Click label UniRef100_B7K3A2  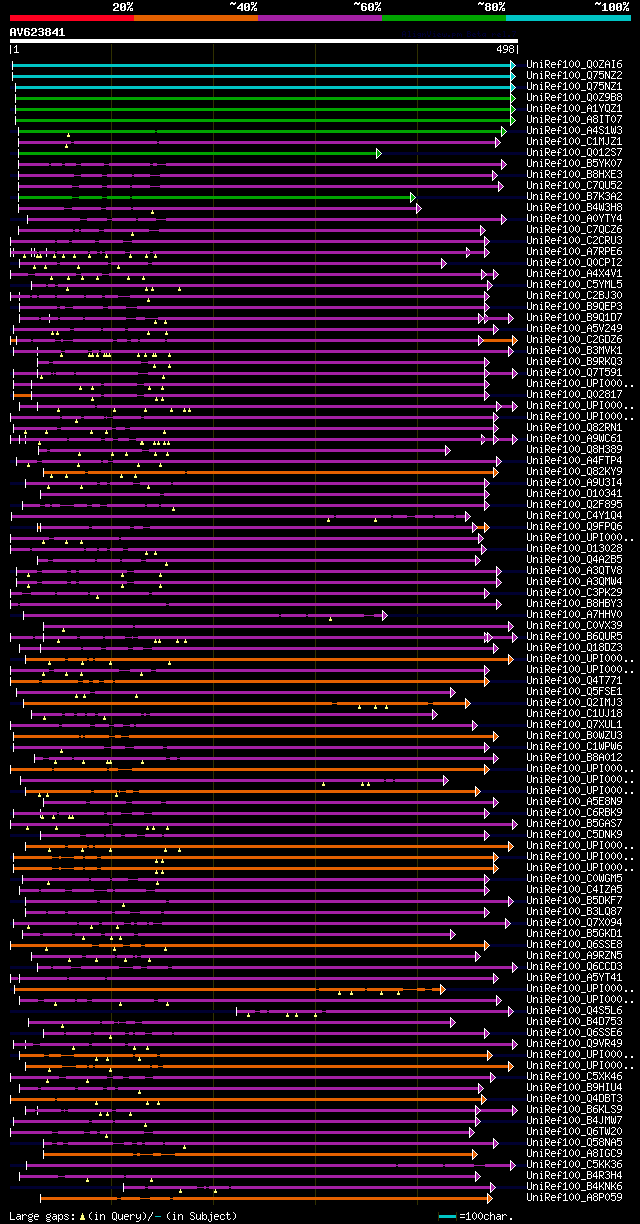click(574, 196)
